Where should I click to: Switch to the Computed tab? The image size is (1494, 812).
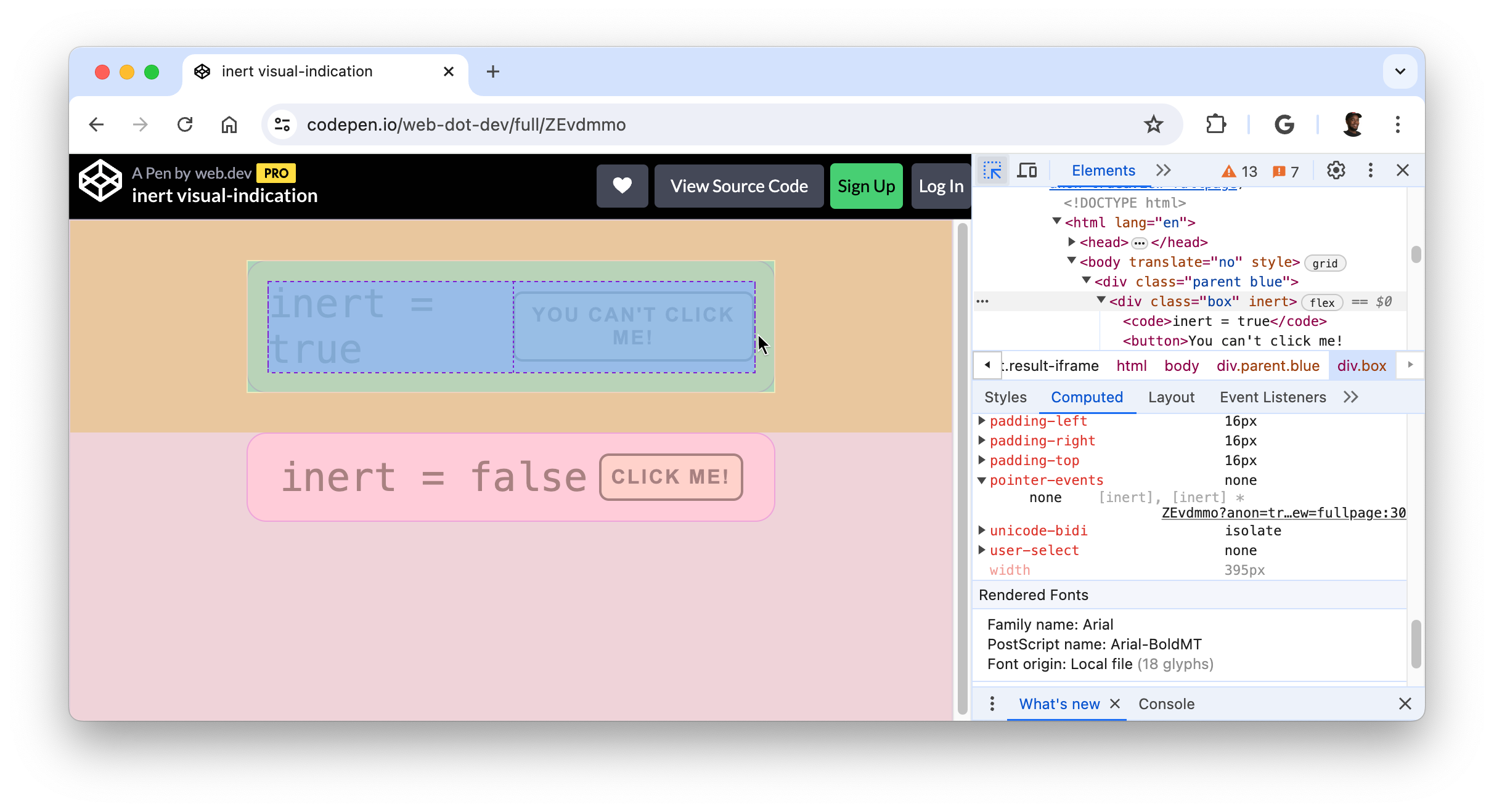[x=1087, y=397]
